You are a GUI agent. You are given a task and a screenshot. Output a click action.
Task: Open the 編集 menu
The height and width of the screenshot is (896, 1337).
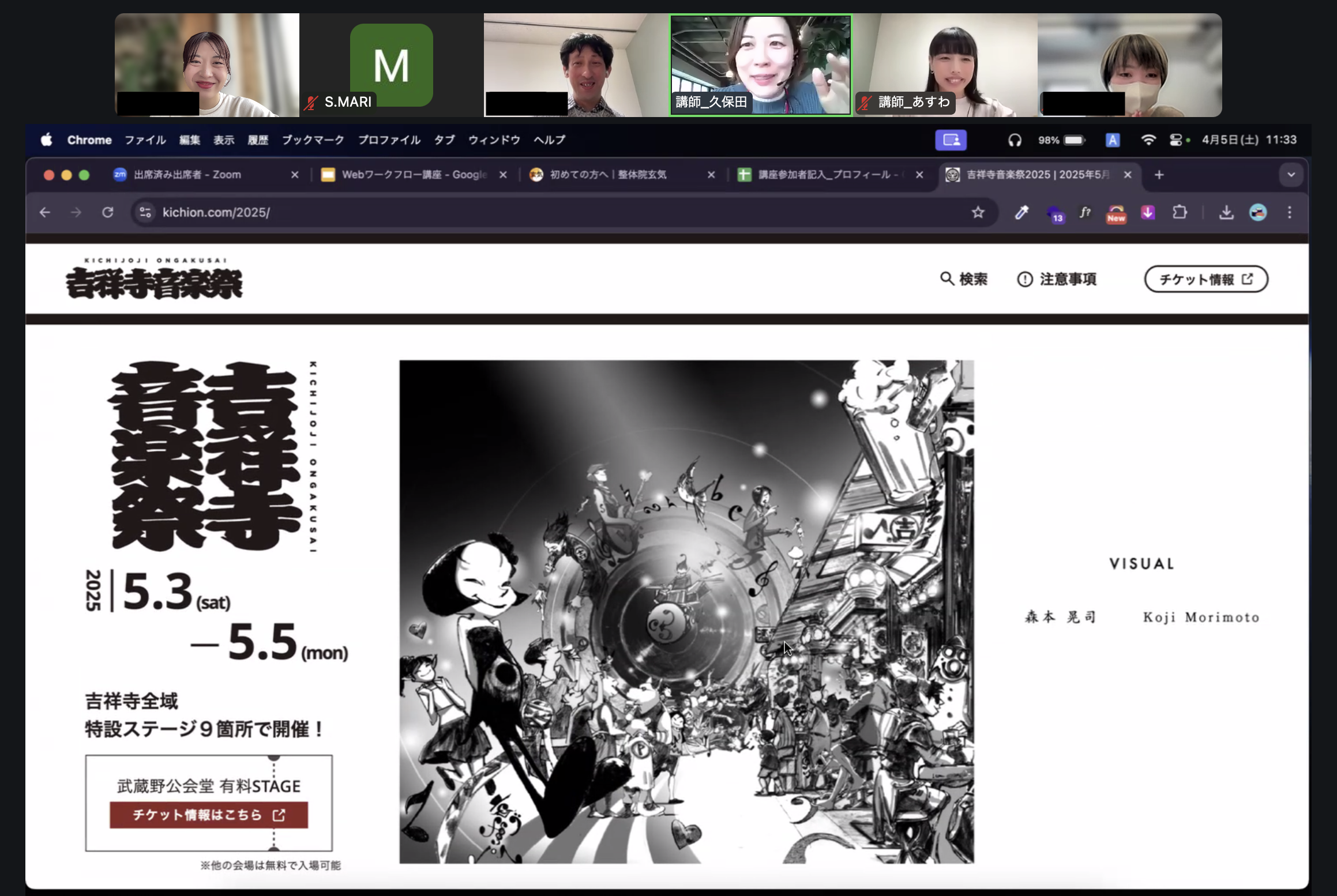point(190,140)
